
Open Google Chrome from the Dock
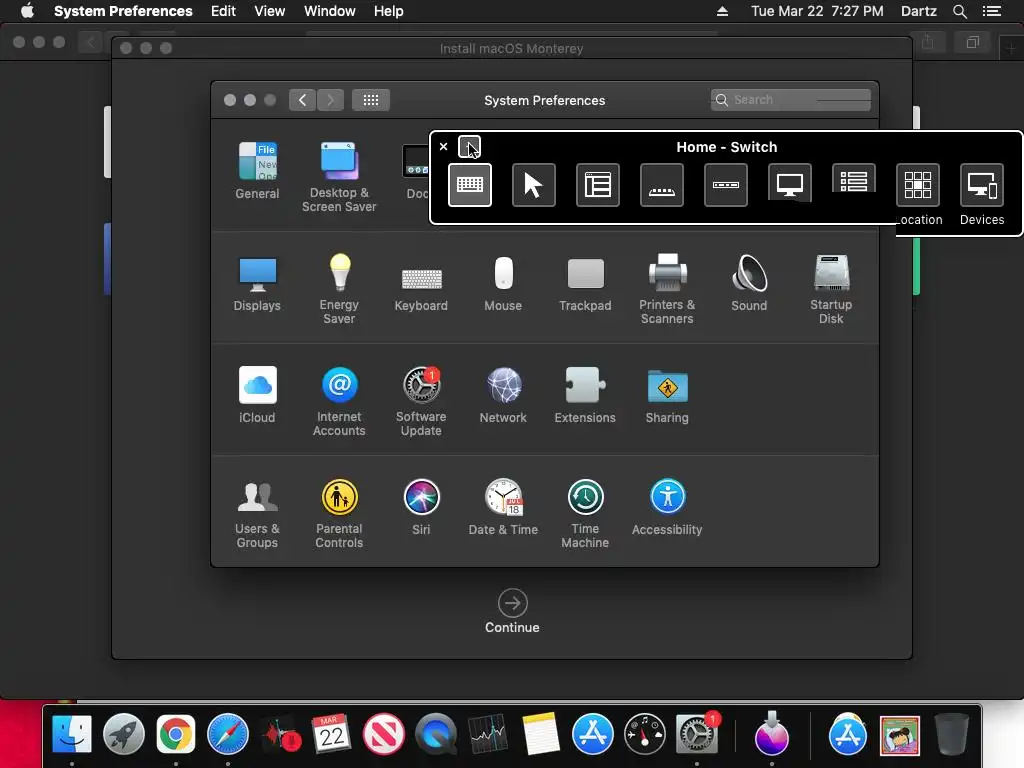click(175, 734)
